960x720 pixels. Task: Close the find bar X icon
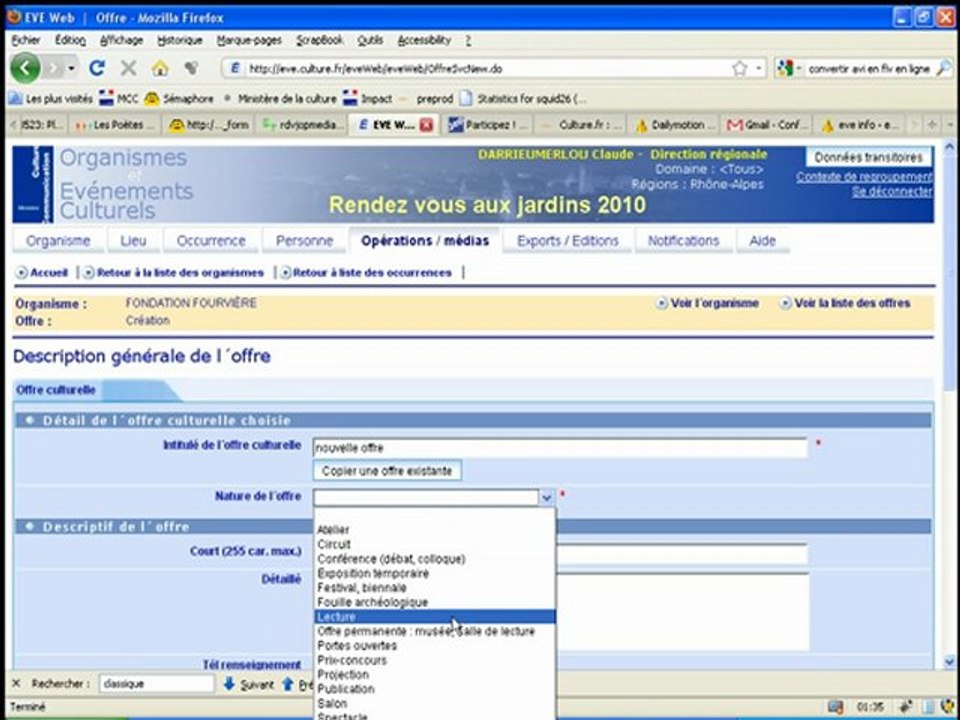(x=17, y=683)
